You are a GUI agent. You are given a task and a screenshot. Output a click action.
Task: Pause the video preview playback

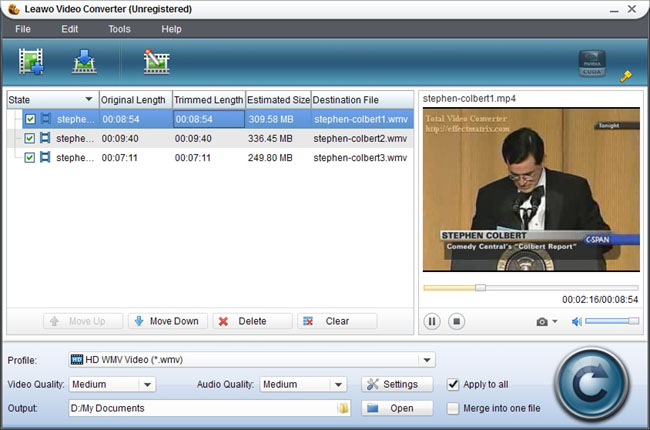coord(432,321)
